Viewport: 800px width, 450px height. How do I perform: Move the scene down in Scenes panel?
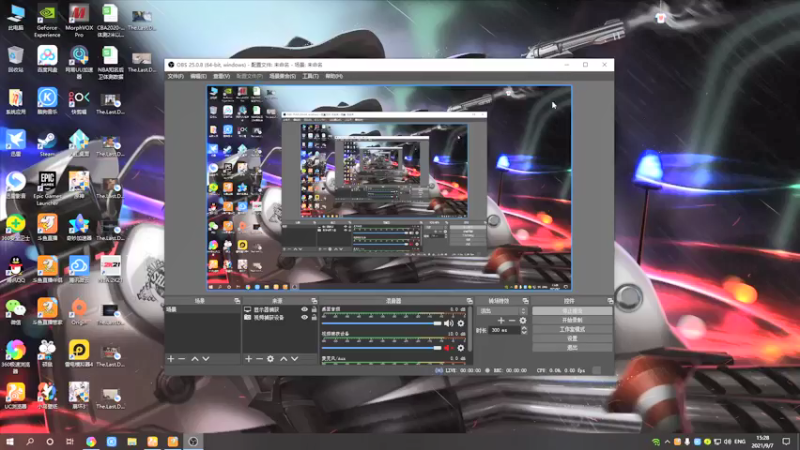(x=206, y=359)
